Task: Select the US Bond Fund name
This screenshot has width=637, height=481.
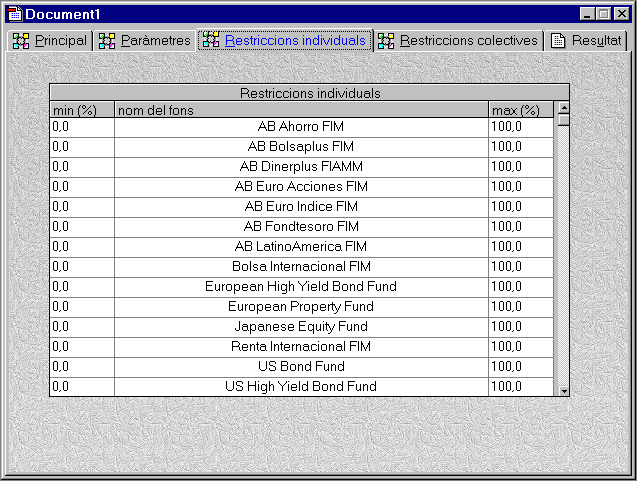Action: click(x=301, y=367)
